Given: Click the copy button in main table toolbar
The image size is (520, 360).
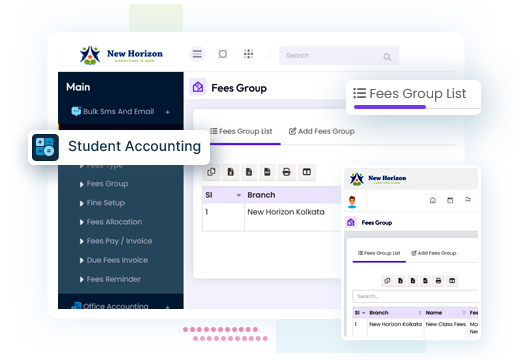Looking at the screenshot, I should click(211, 172).
